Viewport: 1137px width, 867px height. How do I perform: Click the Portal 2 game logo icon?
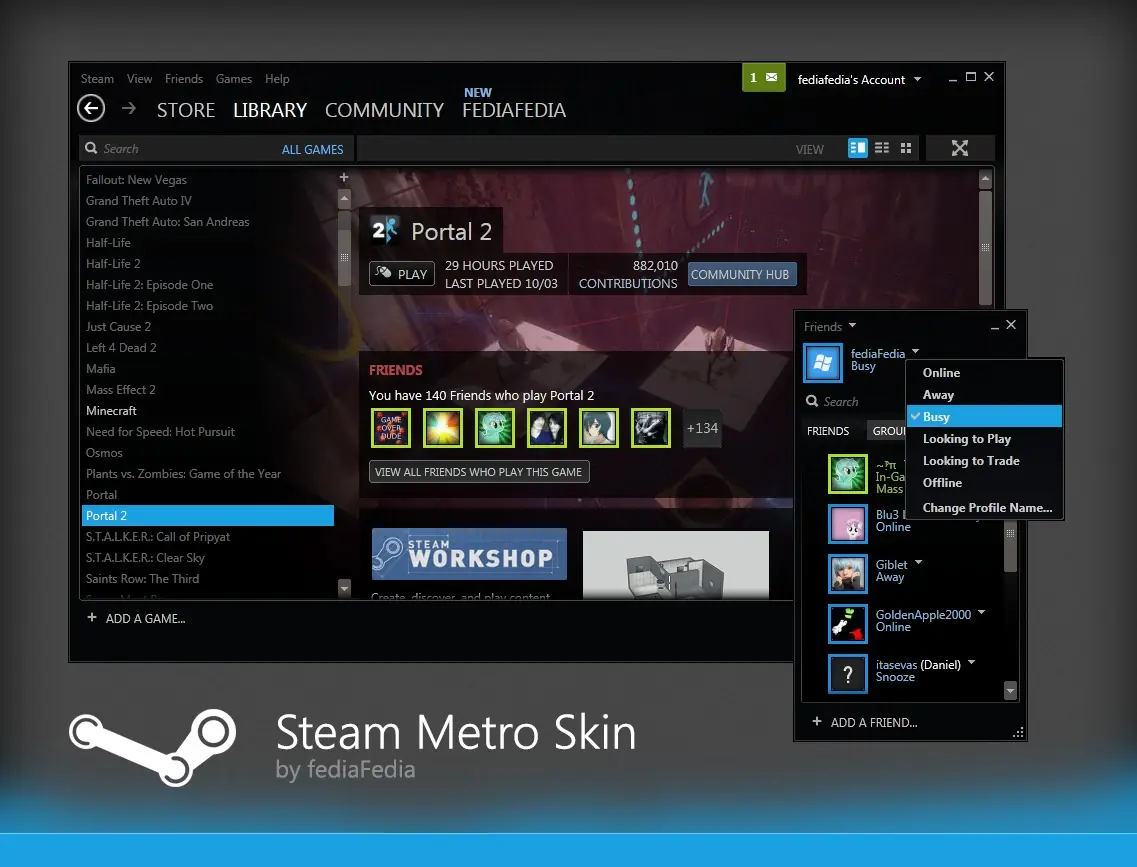pos(384,231)
